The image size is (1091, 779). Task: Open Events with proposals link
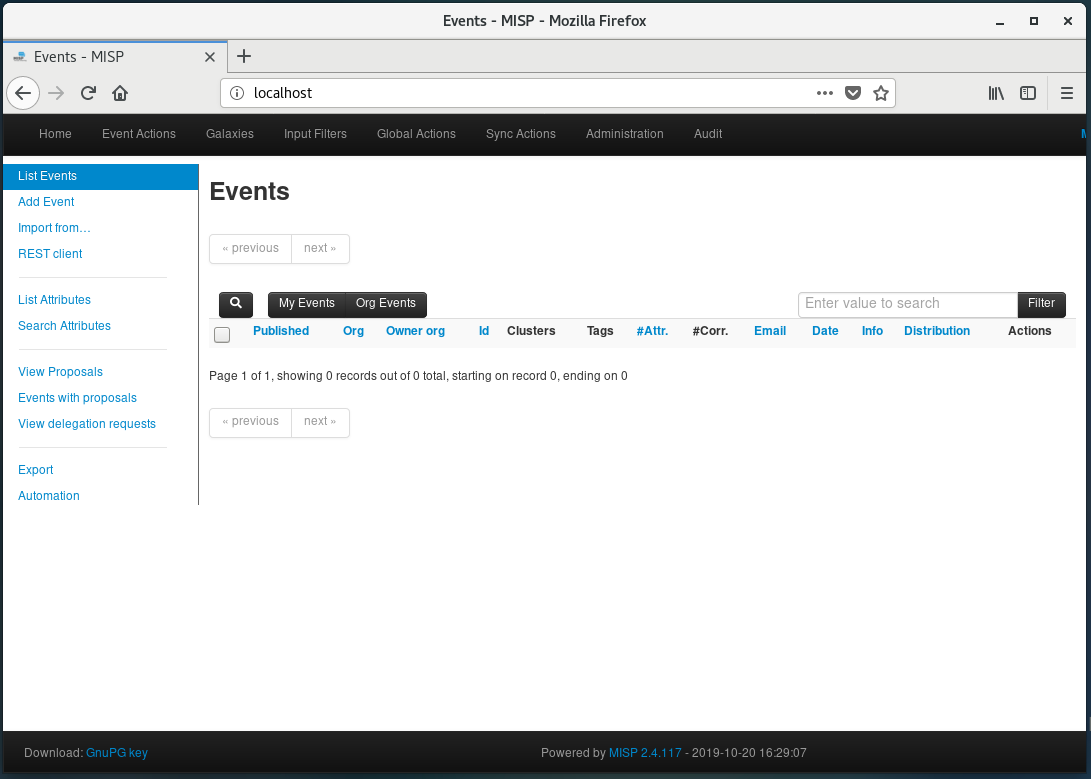77,398
